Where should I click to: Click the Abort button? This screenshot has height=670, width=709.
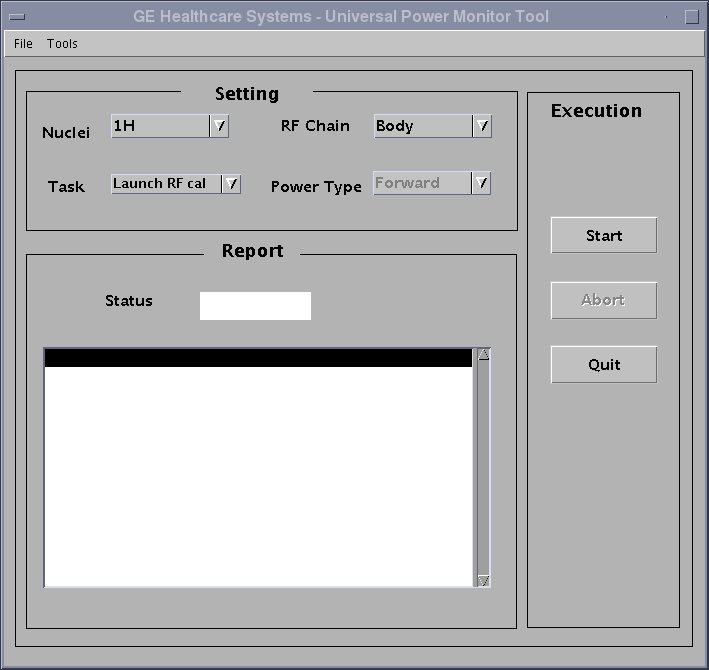coord(603,300)
